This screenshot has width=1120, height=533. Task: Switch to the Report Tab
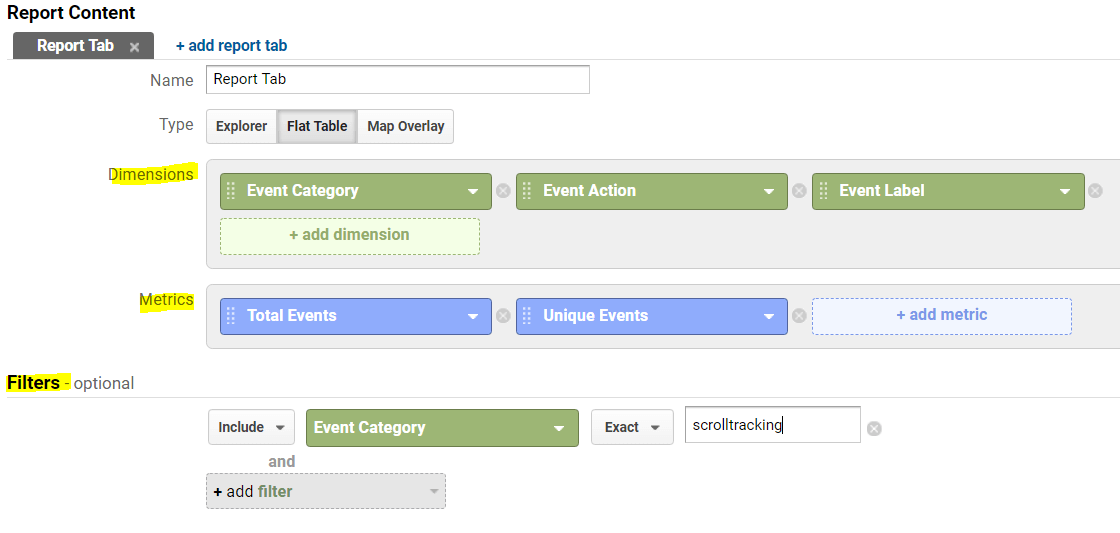tap(75, 46)
